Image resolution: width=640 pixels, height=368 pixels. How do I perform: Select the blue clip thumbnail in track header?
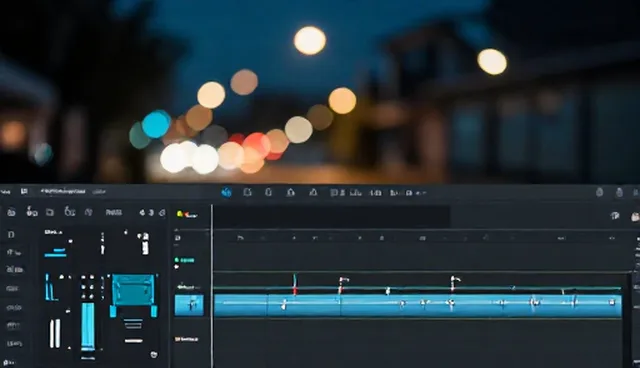[x=189, y=305]
